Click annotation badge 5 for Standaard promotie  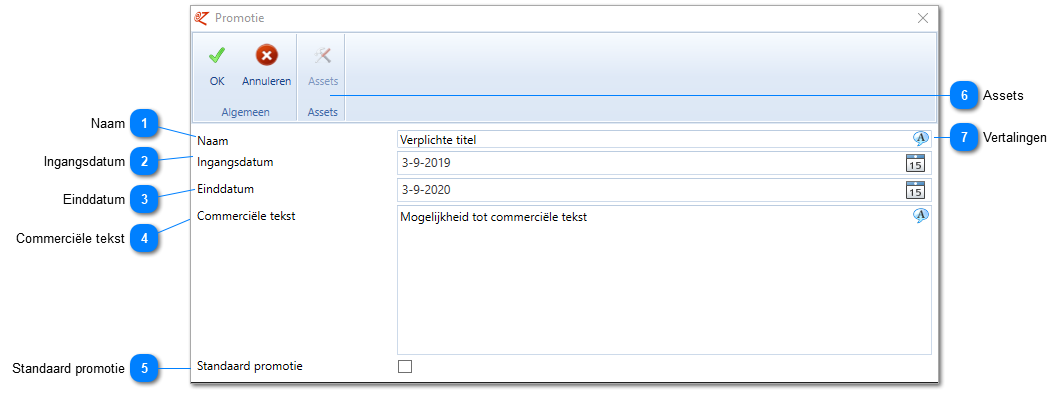click(144, 369)
